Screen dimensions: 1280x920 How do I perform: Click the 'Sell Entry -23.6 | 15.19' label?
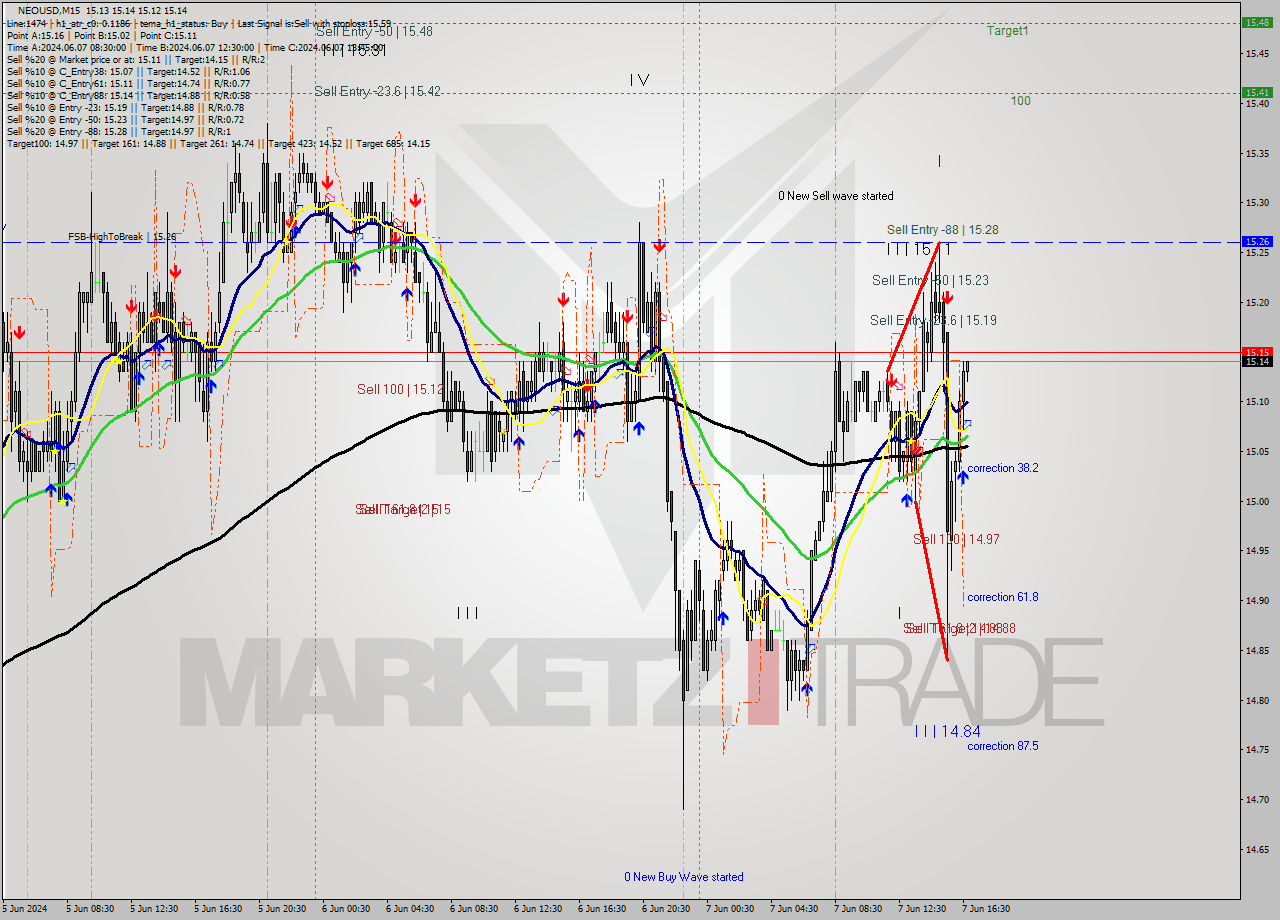coord(933,321)
